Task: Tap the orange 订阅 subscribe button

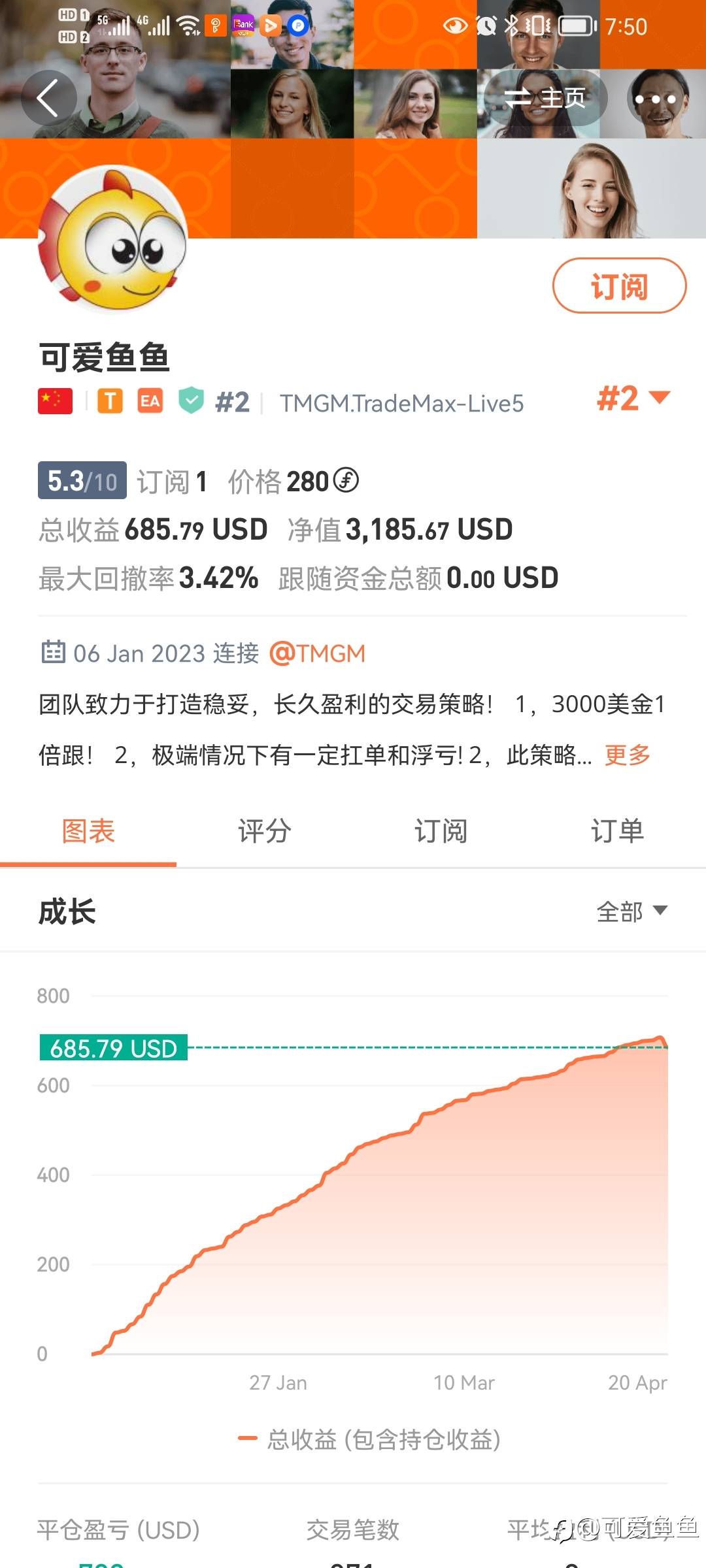Action: pyautogui.click(x=619, y=286)
